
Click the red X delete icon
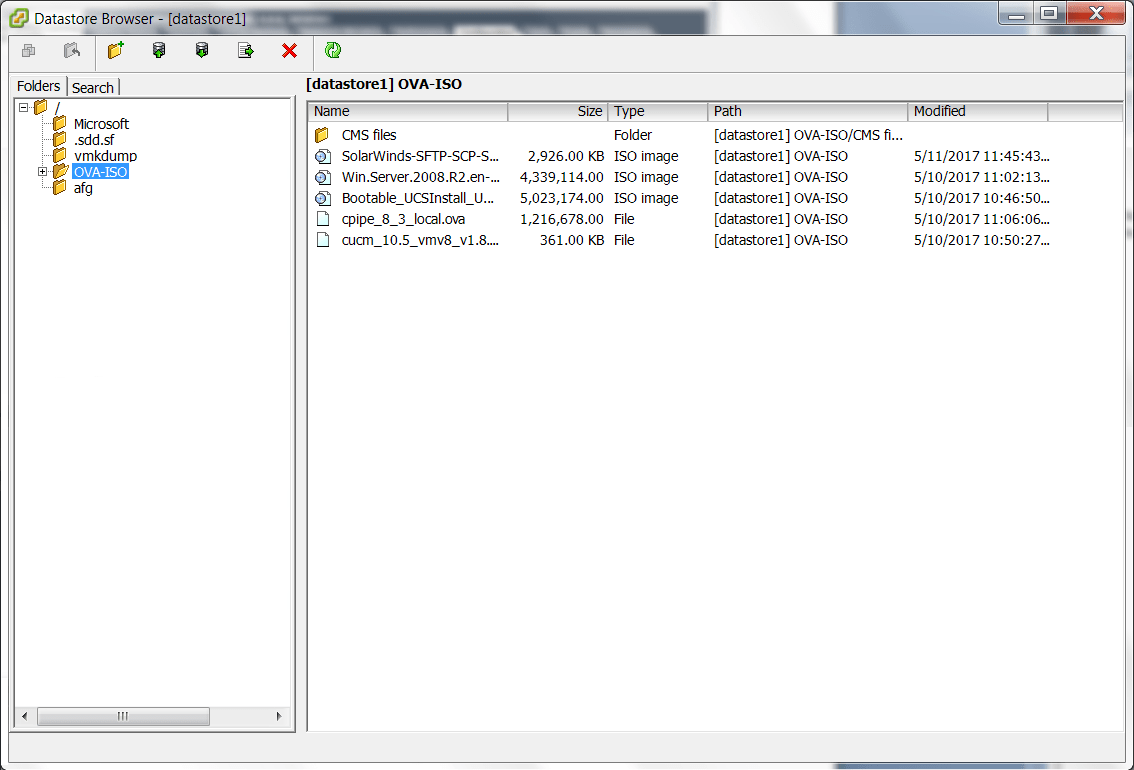pyautogui.click(x=289, y=51)
